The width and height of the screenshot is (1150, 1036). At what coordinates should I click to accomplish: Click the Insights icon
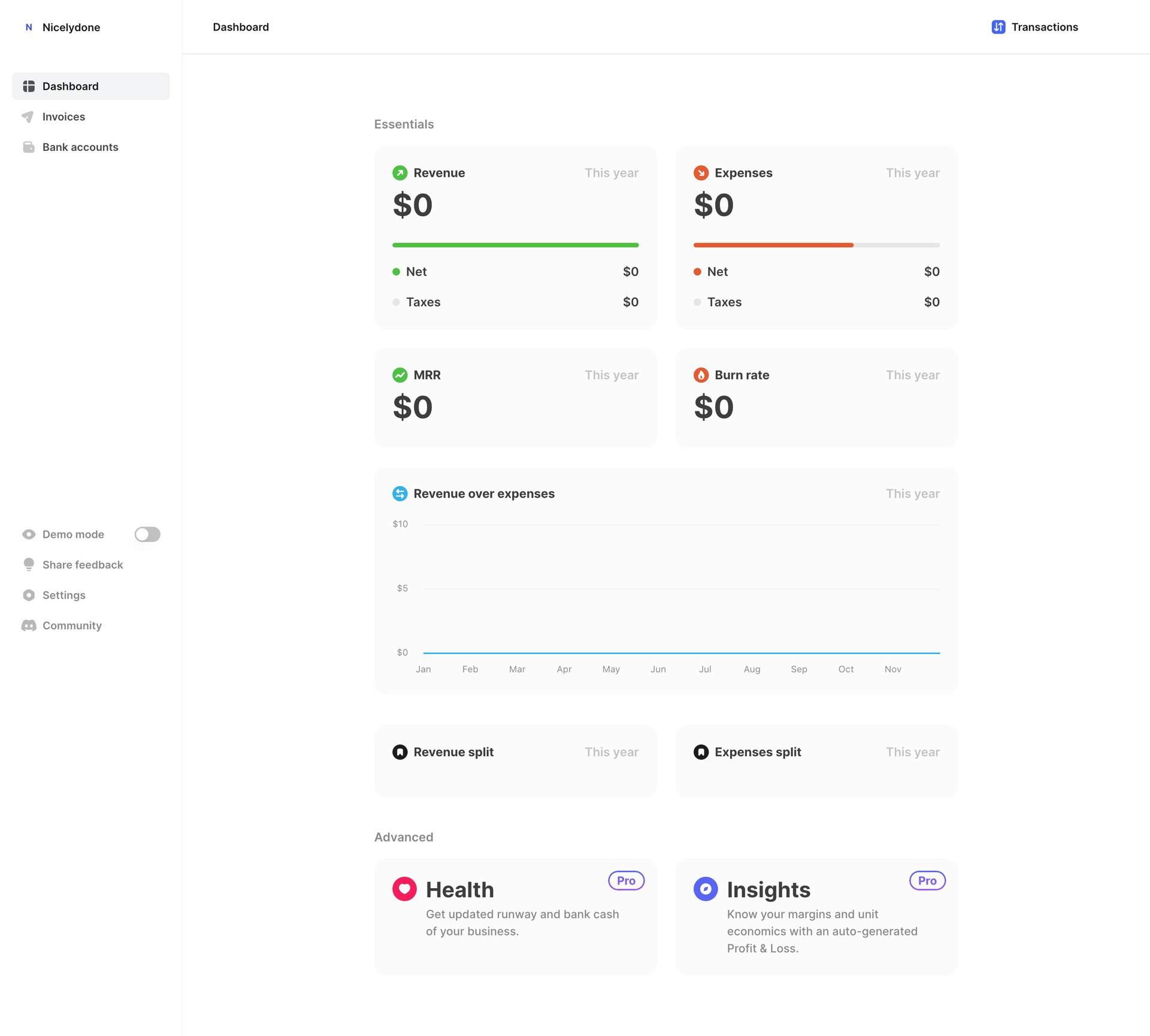(706, 889)
